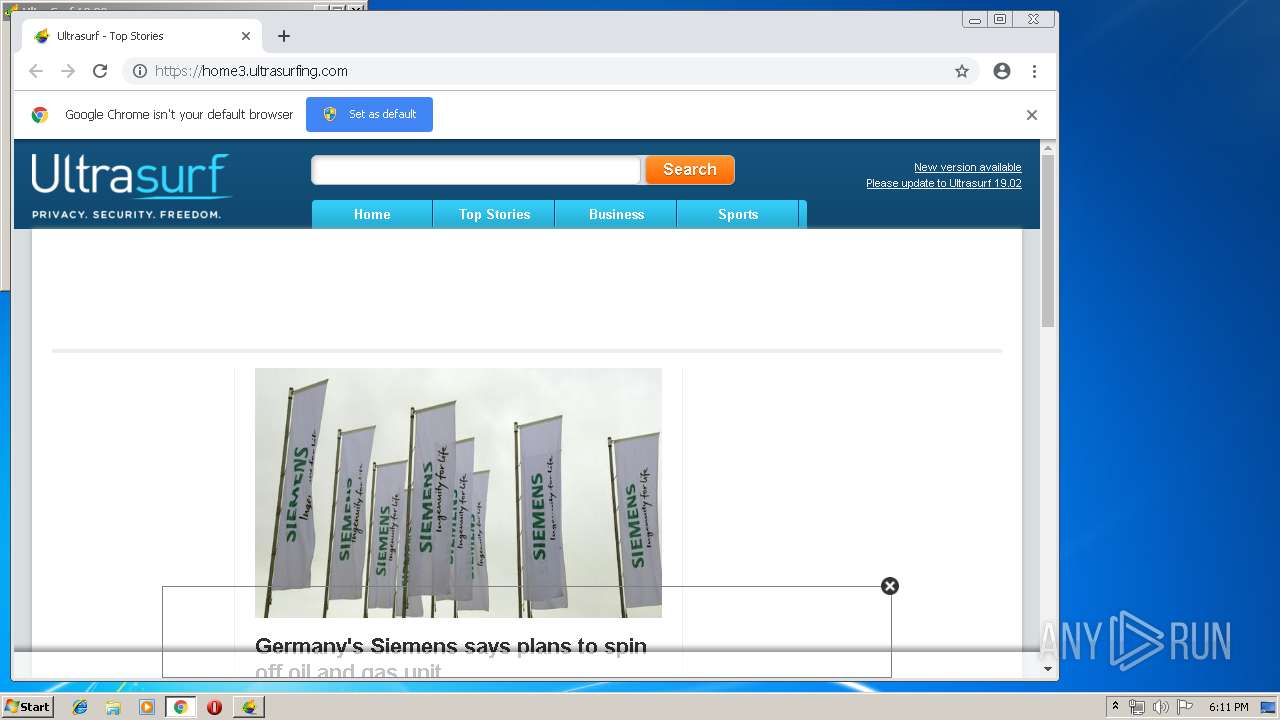Reload the Ultrasurf page

(100, 71)
